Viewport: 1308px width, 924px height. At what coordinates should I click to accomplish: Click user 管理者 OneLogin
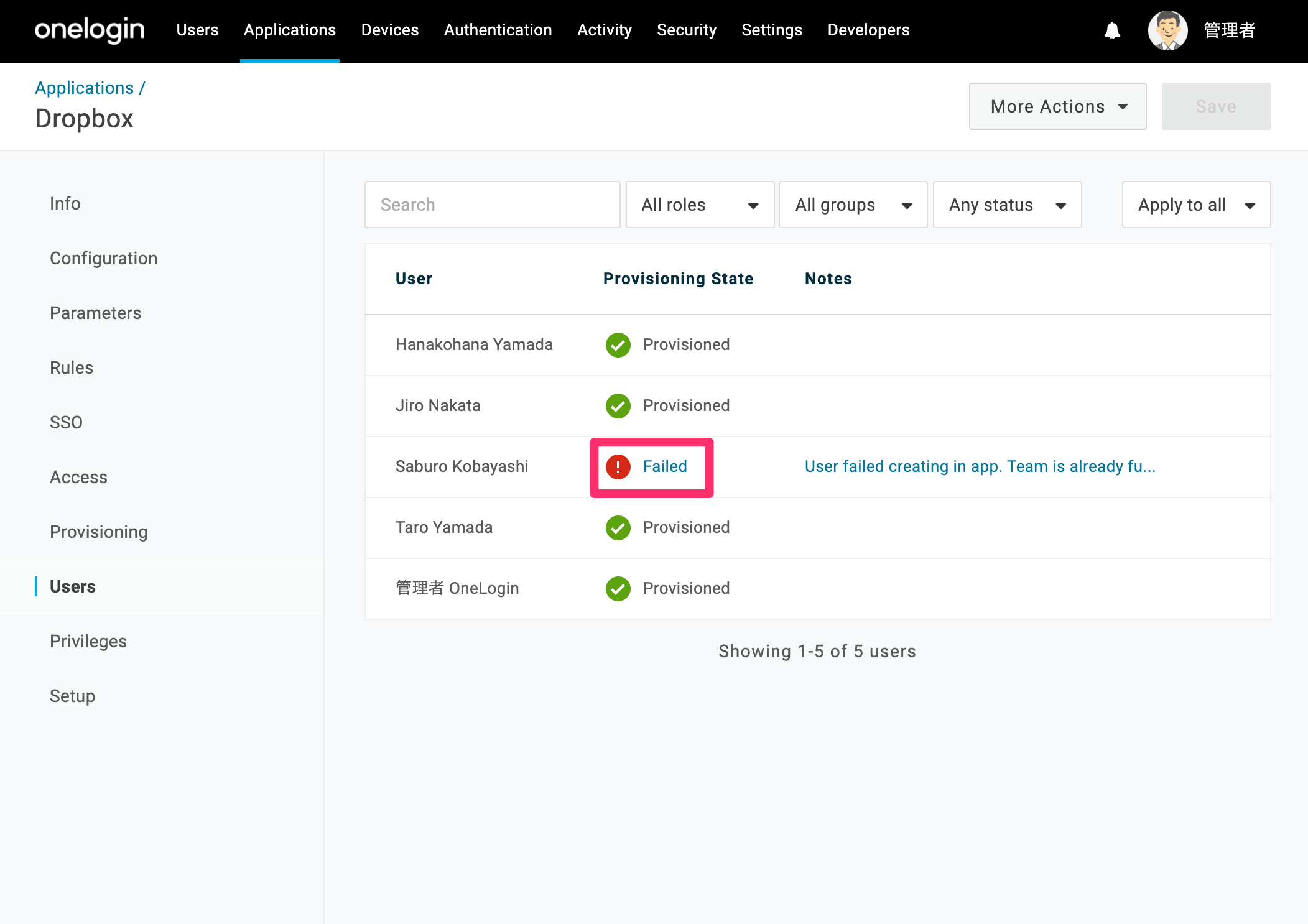coord(457,588)
